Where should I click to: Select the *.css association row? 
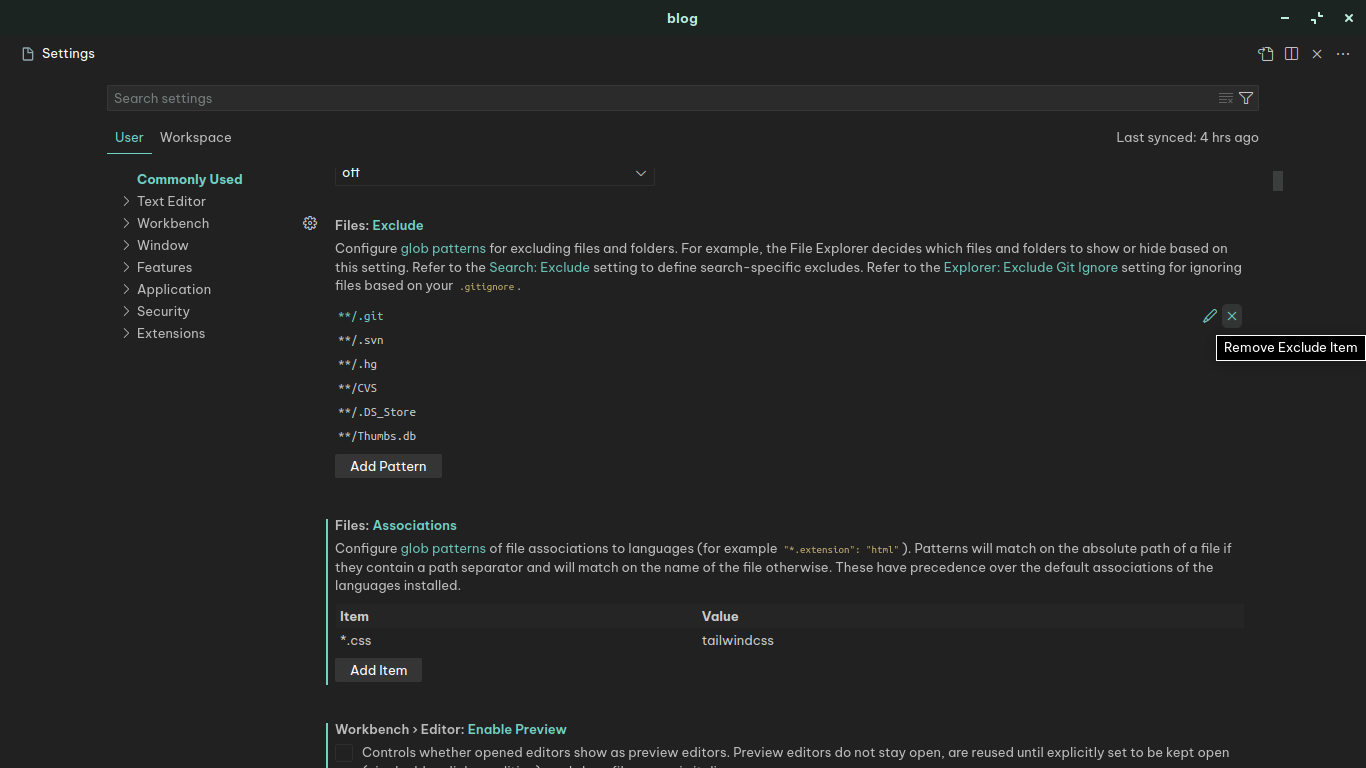(790, 640)
